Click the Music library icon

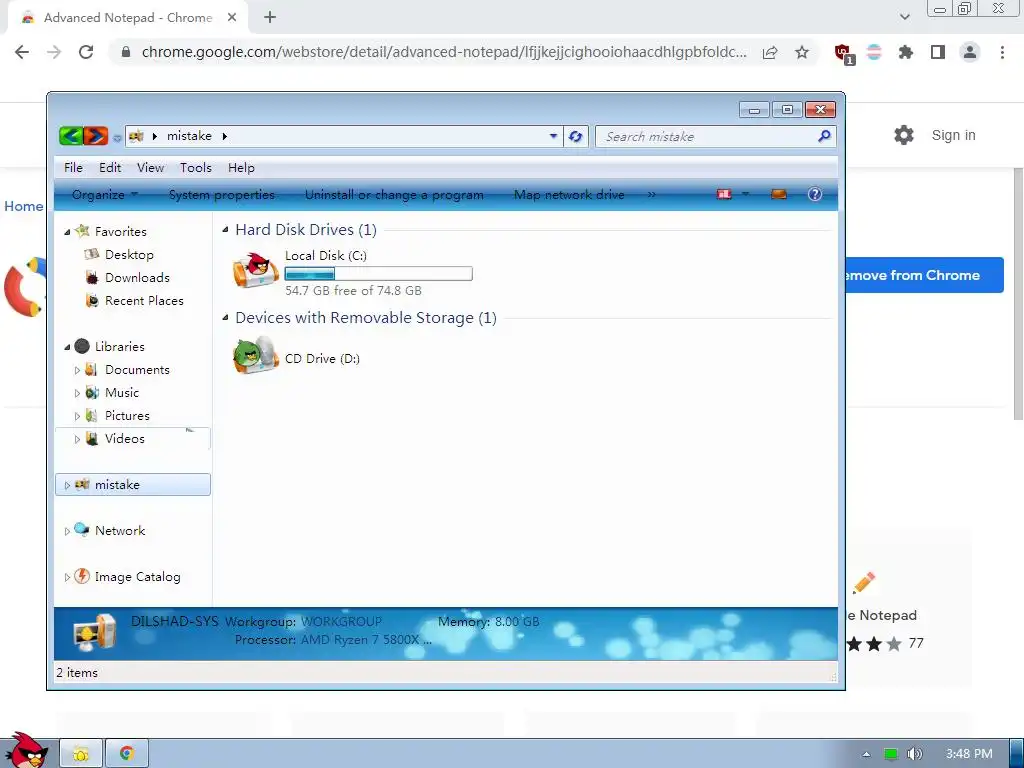click(92, 392)
